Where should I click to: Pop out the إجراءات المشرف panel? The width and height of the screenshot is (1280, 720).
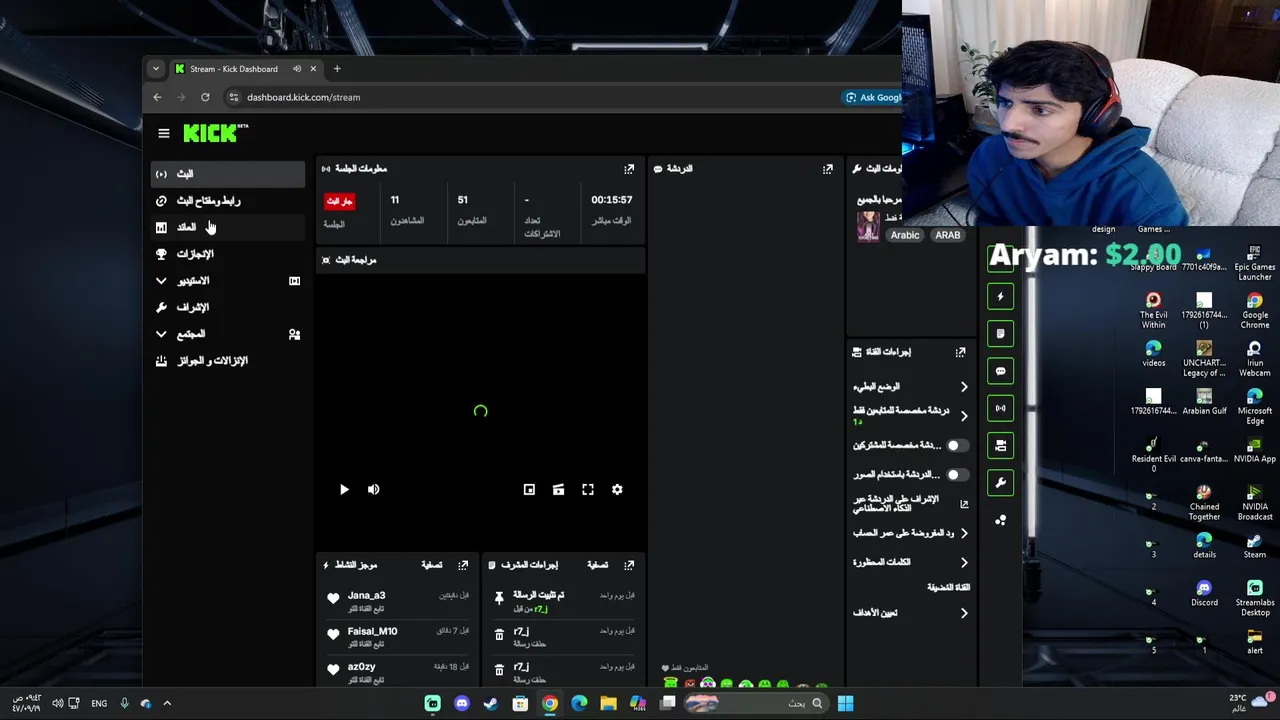coord(629,565)
